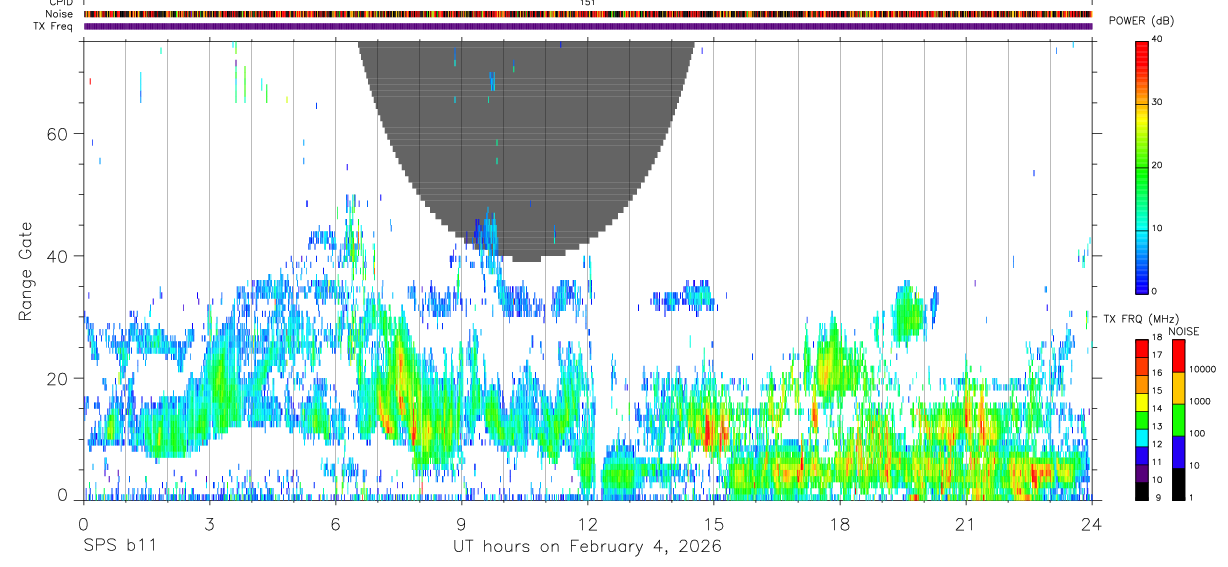1228x567 pixels.
Task: Click the green segment of the NOISE legend bar
Action: click(x=1178, y=420)
